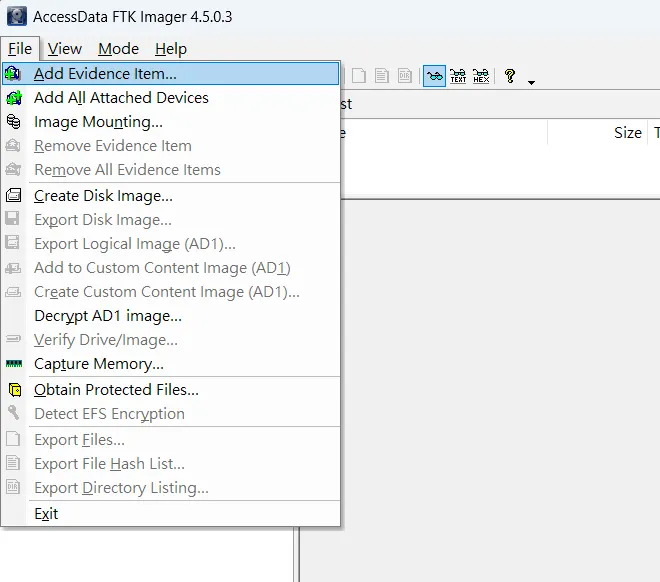Click the toolbar Export Directory Listing DIR button
Image resolution: width=660 pixels, height=582 pixels.
coord(405,76)
